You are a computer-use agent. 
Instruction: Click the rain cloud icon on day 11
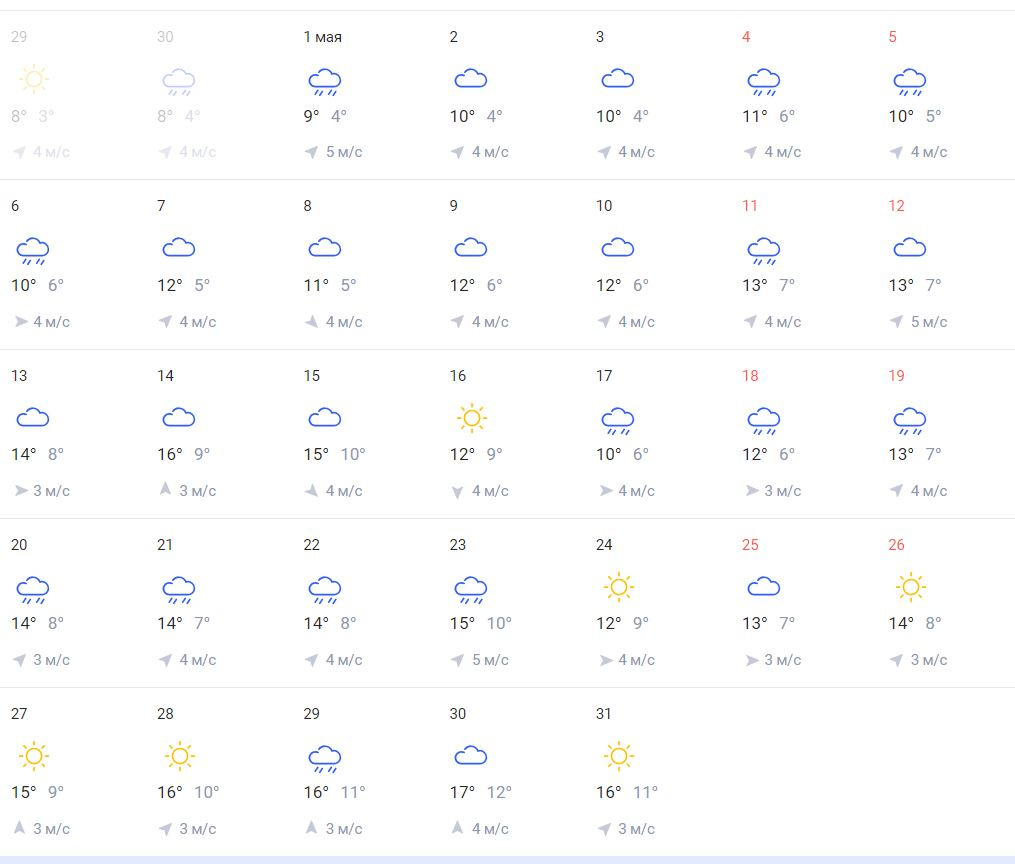[x=763, y=249]
